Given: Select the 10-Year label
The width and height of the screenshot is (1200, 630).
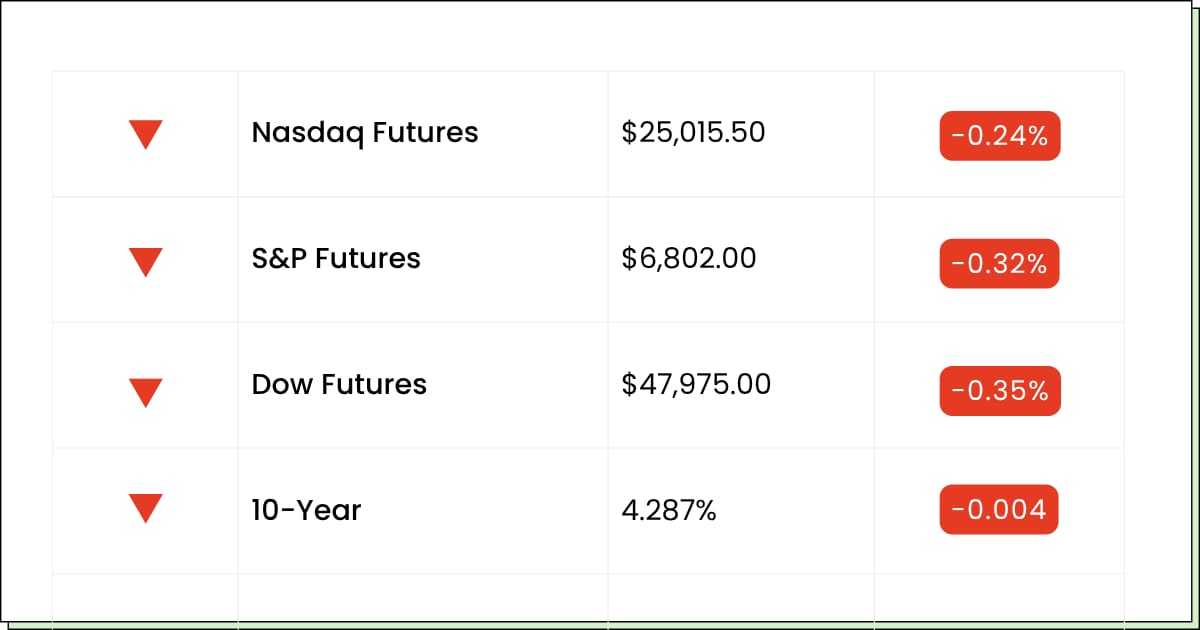Looking at the screenshot, I should coord(306,511).
